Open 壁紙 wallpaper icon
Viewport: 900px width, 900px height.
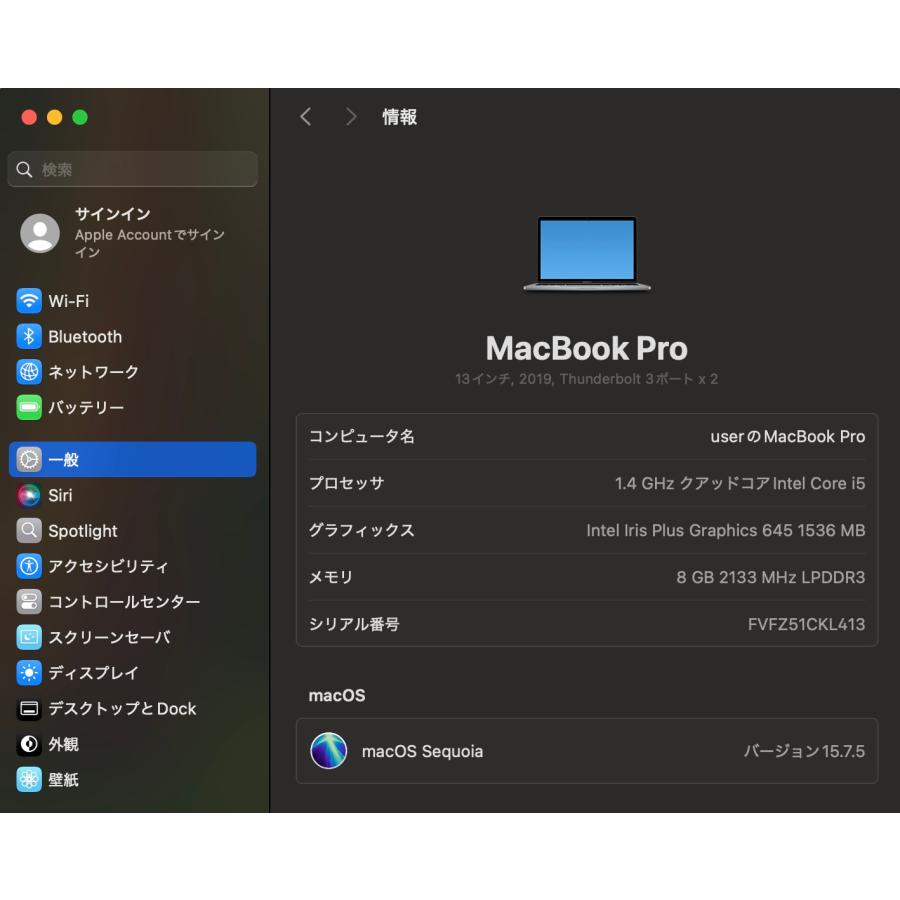click(29, 779)
